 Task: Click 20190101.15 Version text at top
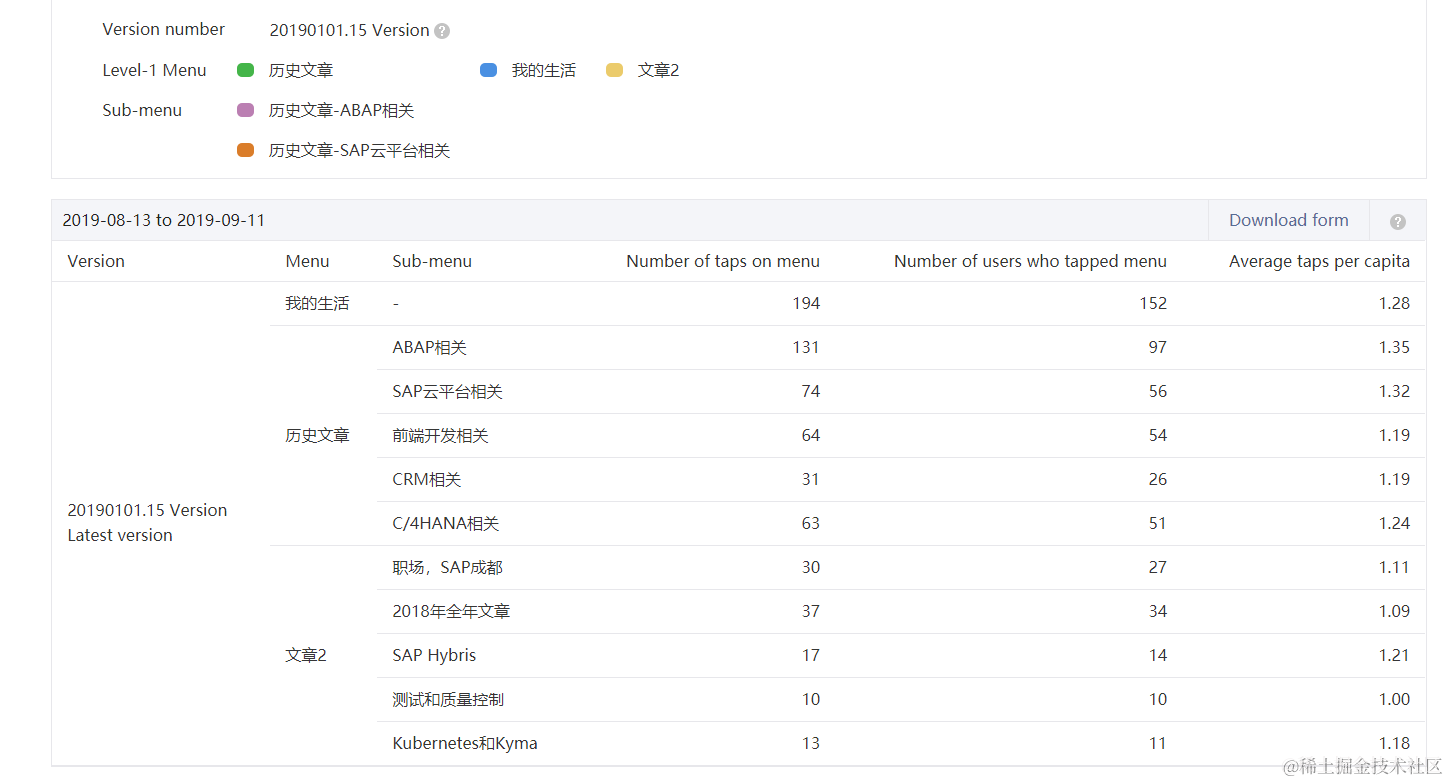pos(349,30)
